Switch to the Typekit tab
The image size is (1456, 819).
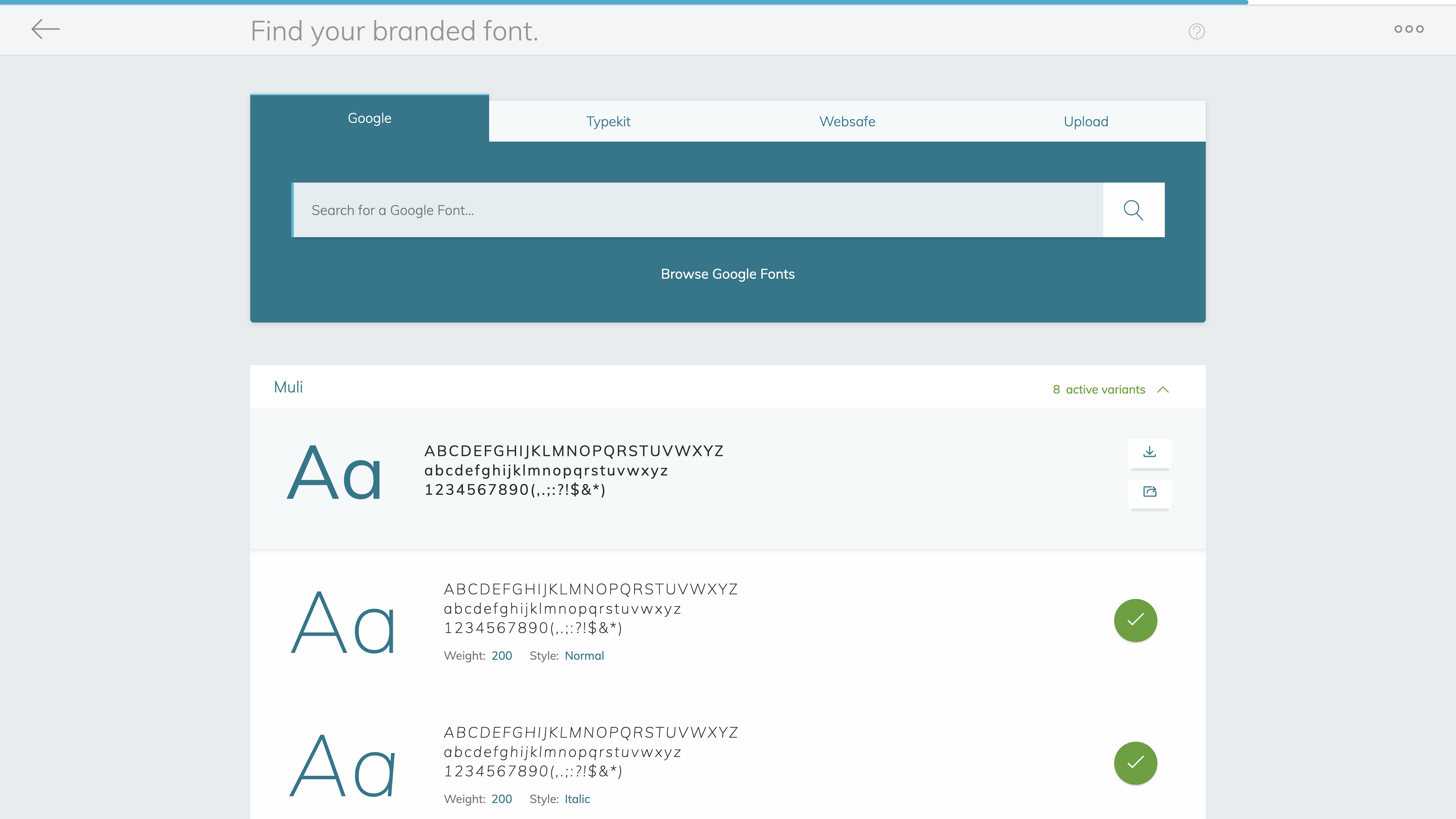(608, 121)
